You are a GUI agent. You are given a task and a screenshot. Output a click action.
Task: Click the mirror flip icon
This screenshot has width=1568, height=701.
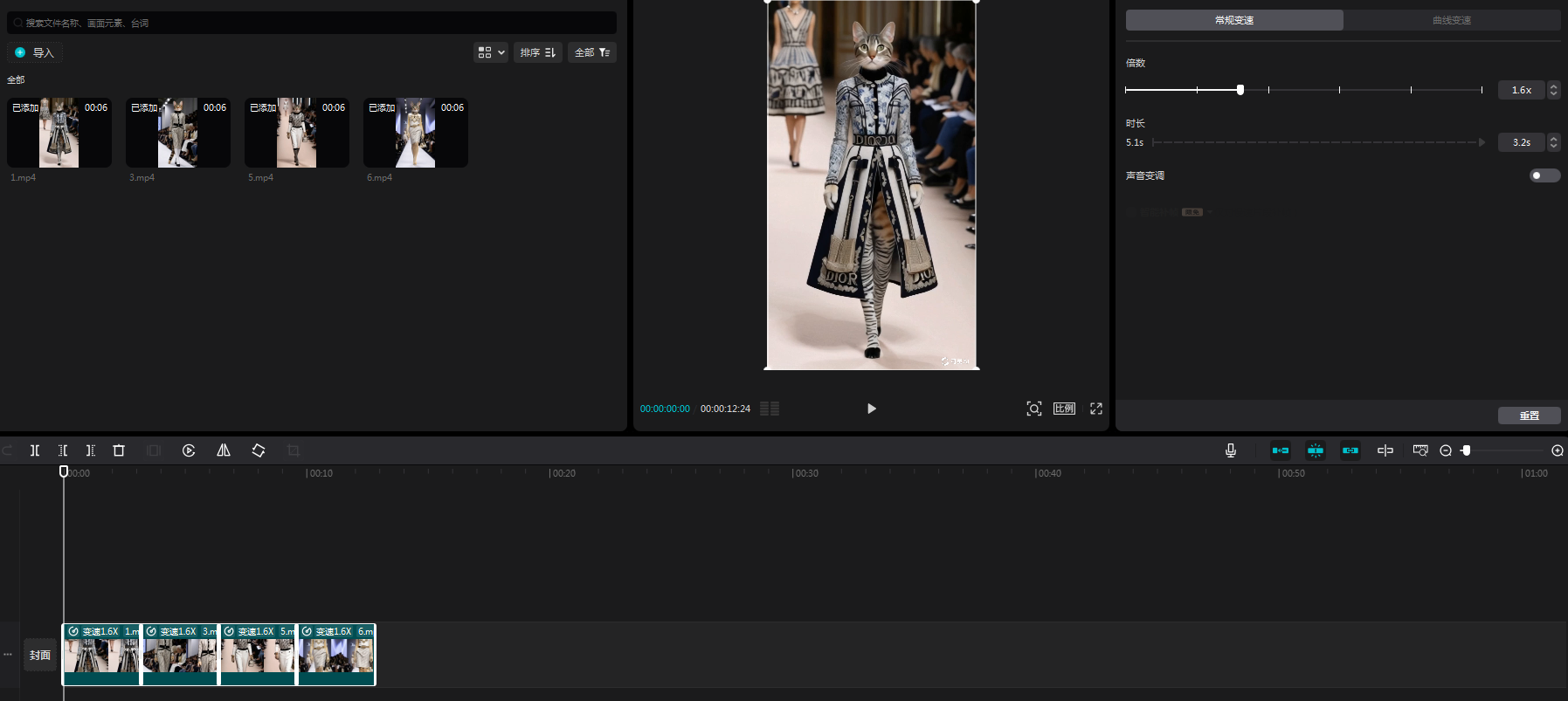pyautogui.click(x=224, y=450)
